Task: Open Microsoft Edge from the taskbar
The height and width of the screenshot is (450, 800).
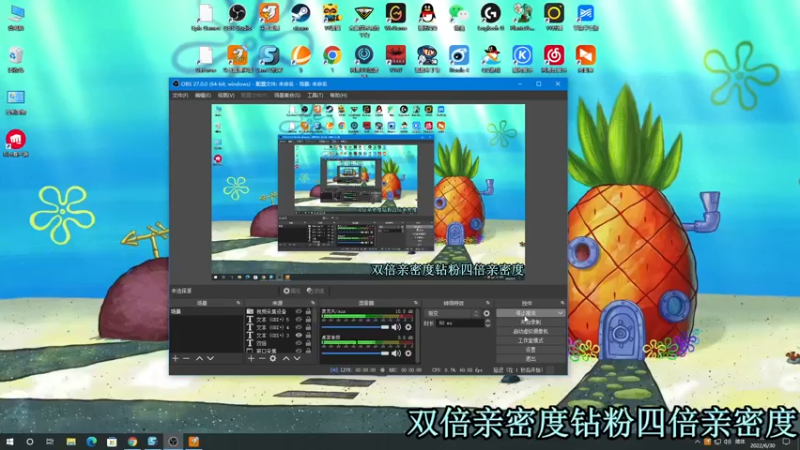Action: tap(91, 442)
